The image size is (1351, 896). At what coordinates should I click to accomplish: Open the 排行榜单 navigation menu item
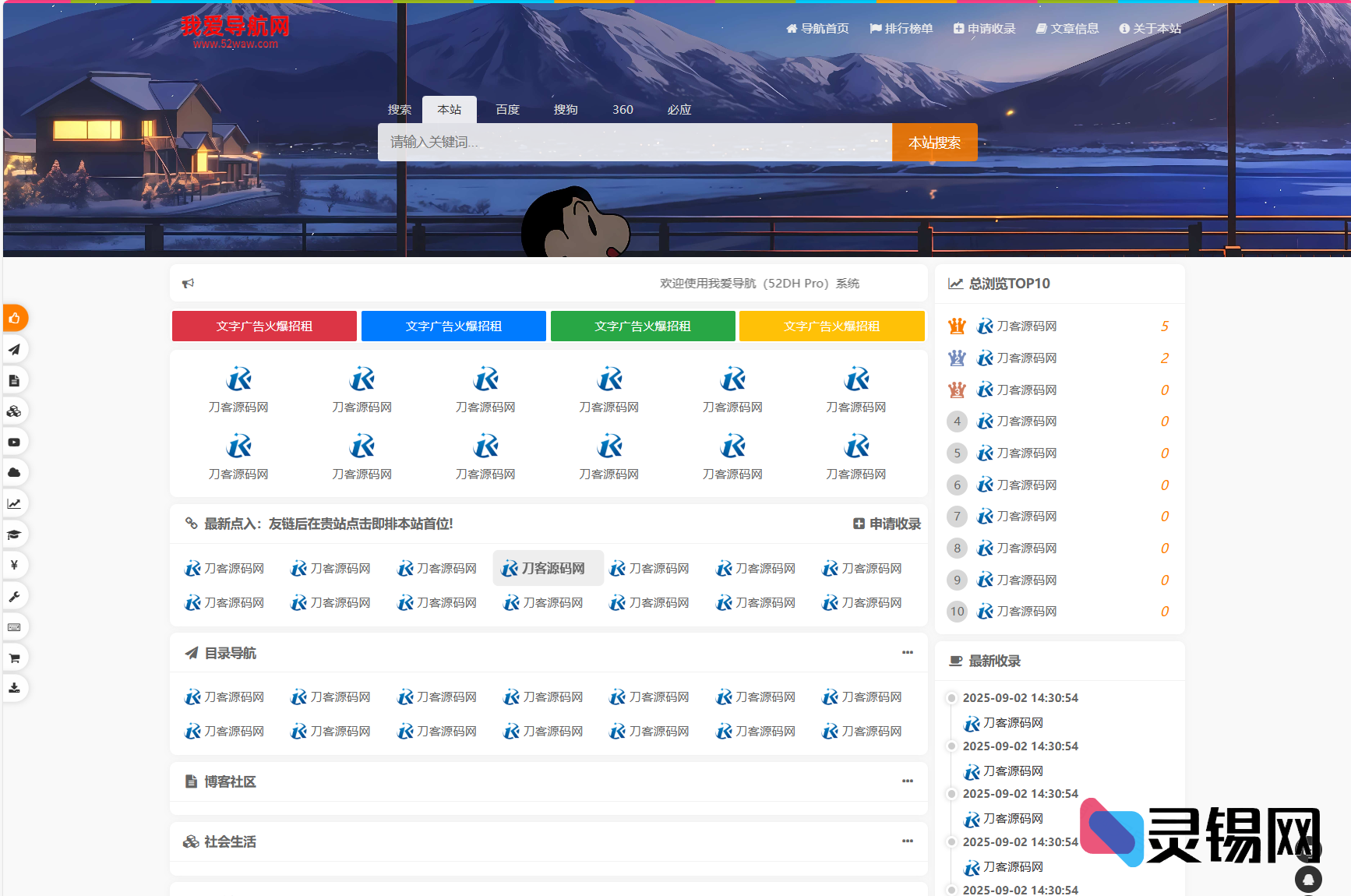coord(901,29)
